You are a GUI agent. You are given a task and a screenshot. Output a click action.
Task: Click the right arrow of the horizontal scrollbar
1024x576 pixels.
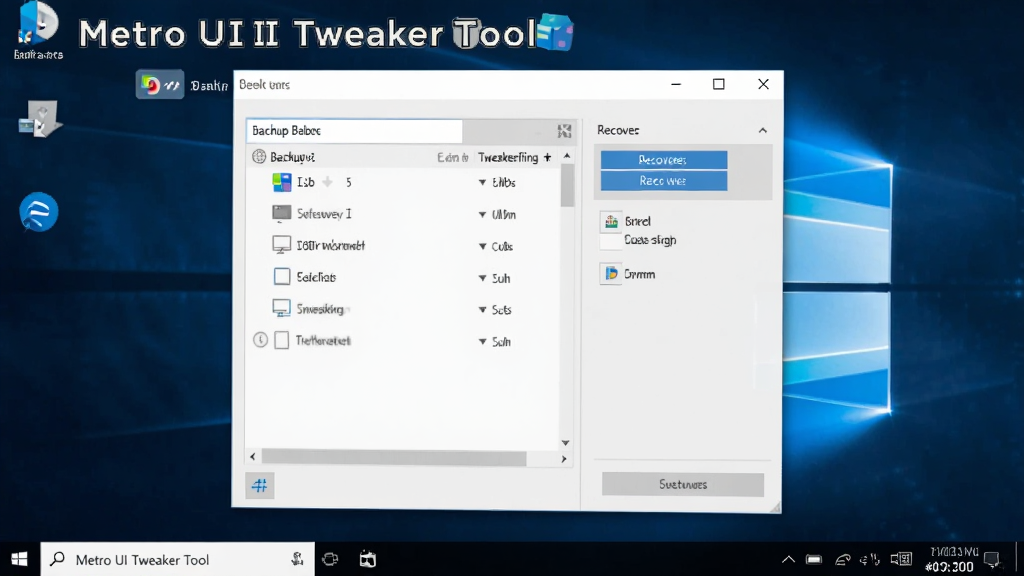click(564, 459)
